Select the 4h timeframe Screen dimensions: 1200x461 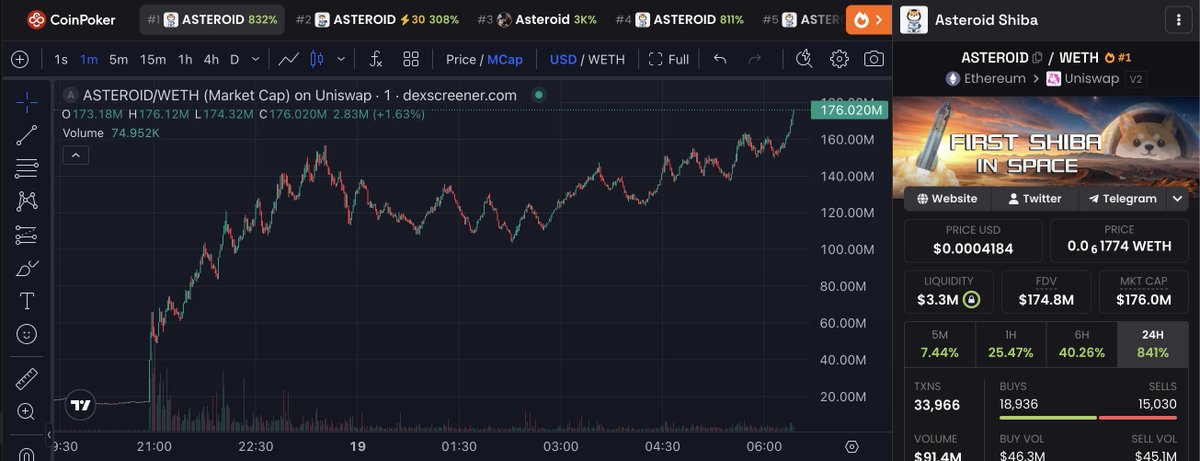211,59
